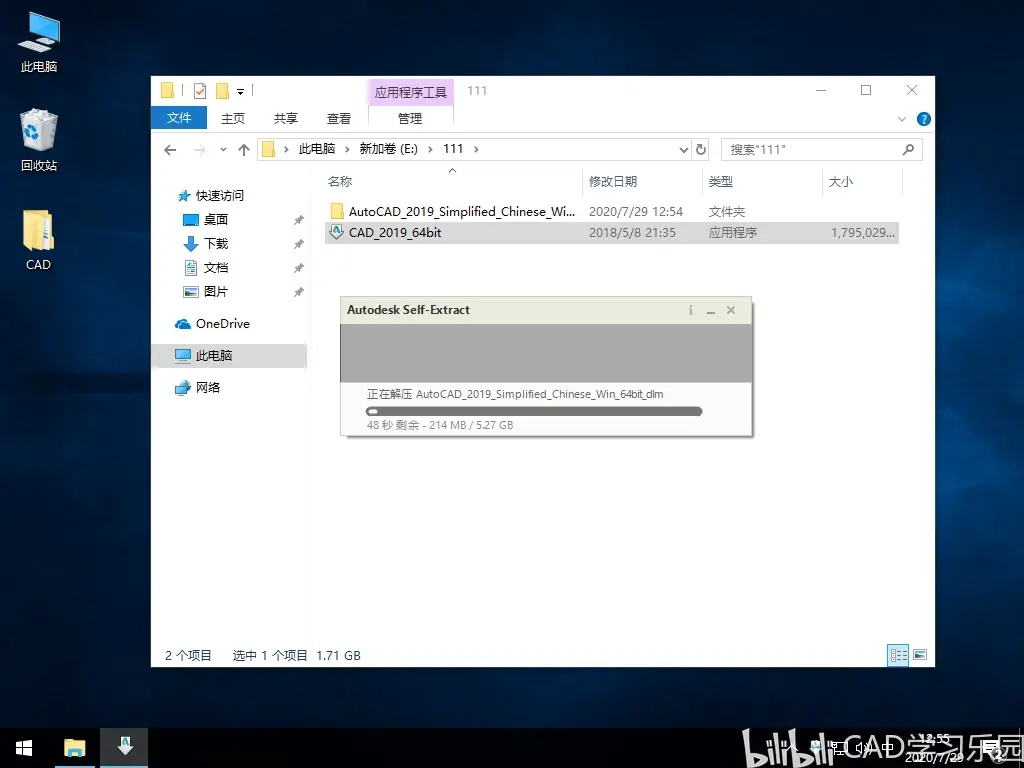The width and height of the screenshot is (1024, 768).
Task: Open File Explorer from the taskbar
Action: pos(74,748)
